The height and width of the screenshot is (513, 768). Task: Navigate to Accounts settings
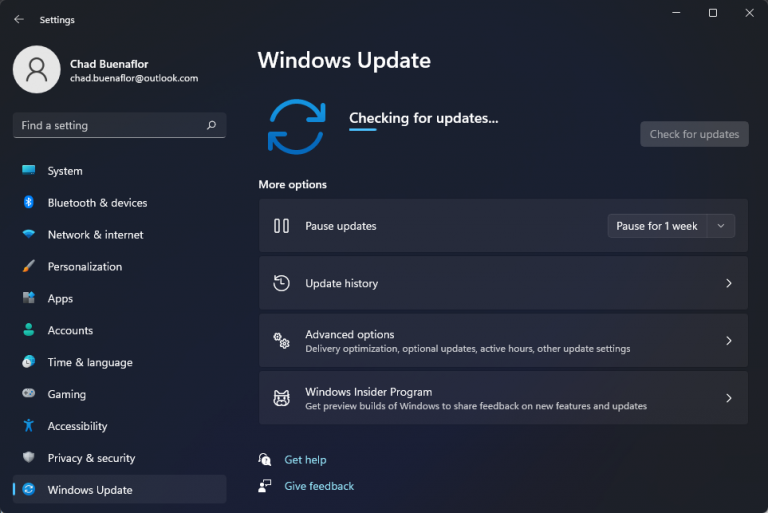pyautogui.click(x=120, y=330)
